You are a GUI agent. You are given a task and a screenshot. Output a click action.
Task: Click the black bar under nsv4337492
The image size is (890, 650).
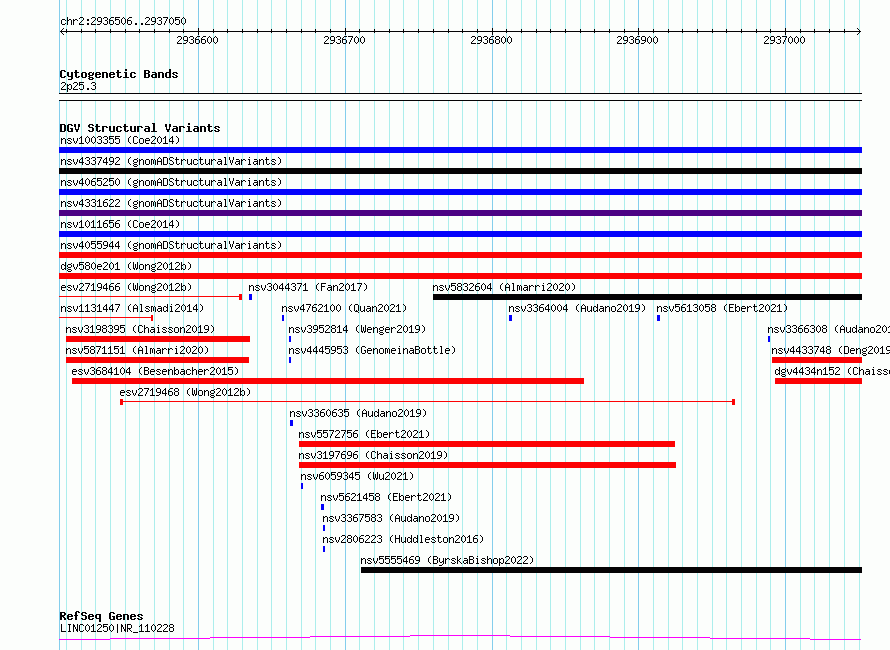[460, 171]
